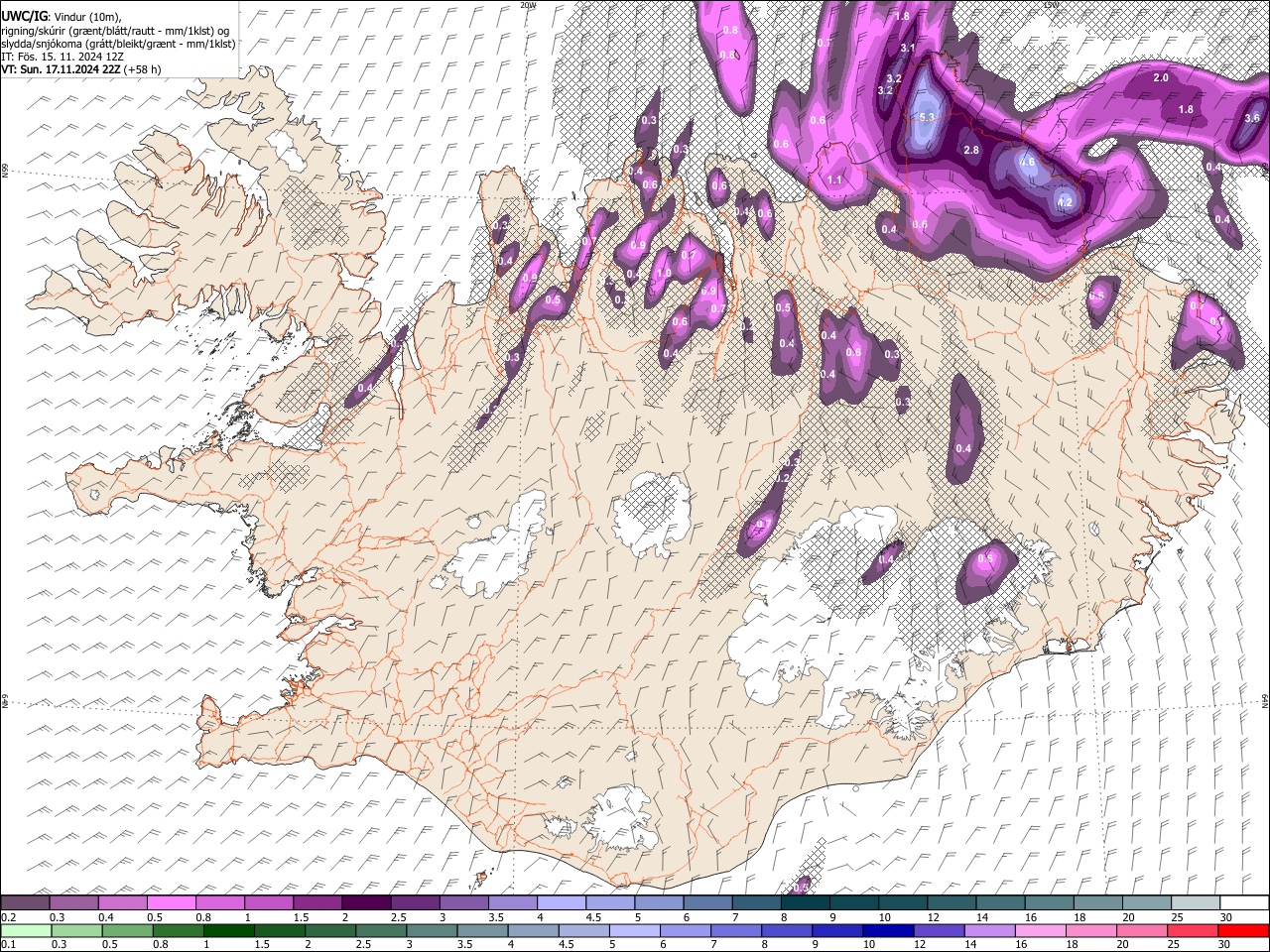
Task: Click the 'rigning/skúrir' legend description line
Action: point(114,30)
